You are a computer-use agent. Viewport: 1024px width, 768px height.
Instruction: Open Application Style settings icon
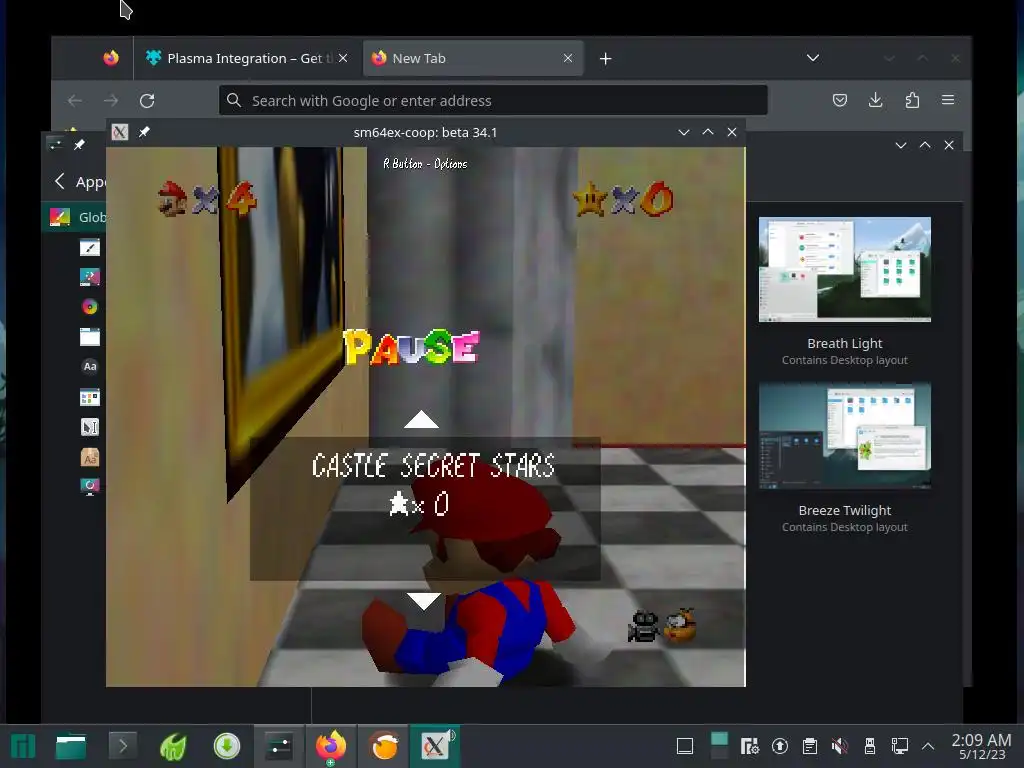point(89,248)
